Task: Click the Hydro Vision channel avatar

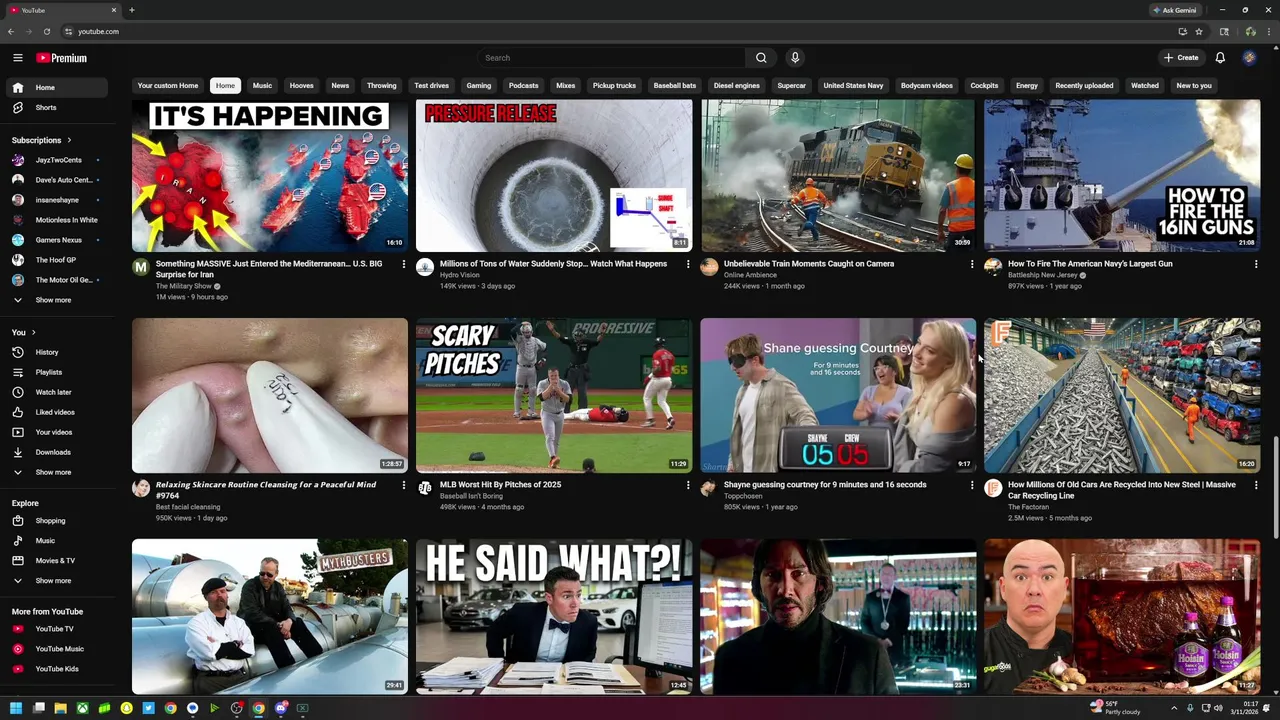Action: (425, 267)
